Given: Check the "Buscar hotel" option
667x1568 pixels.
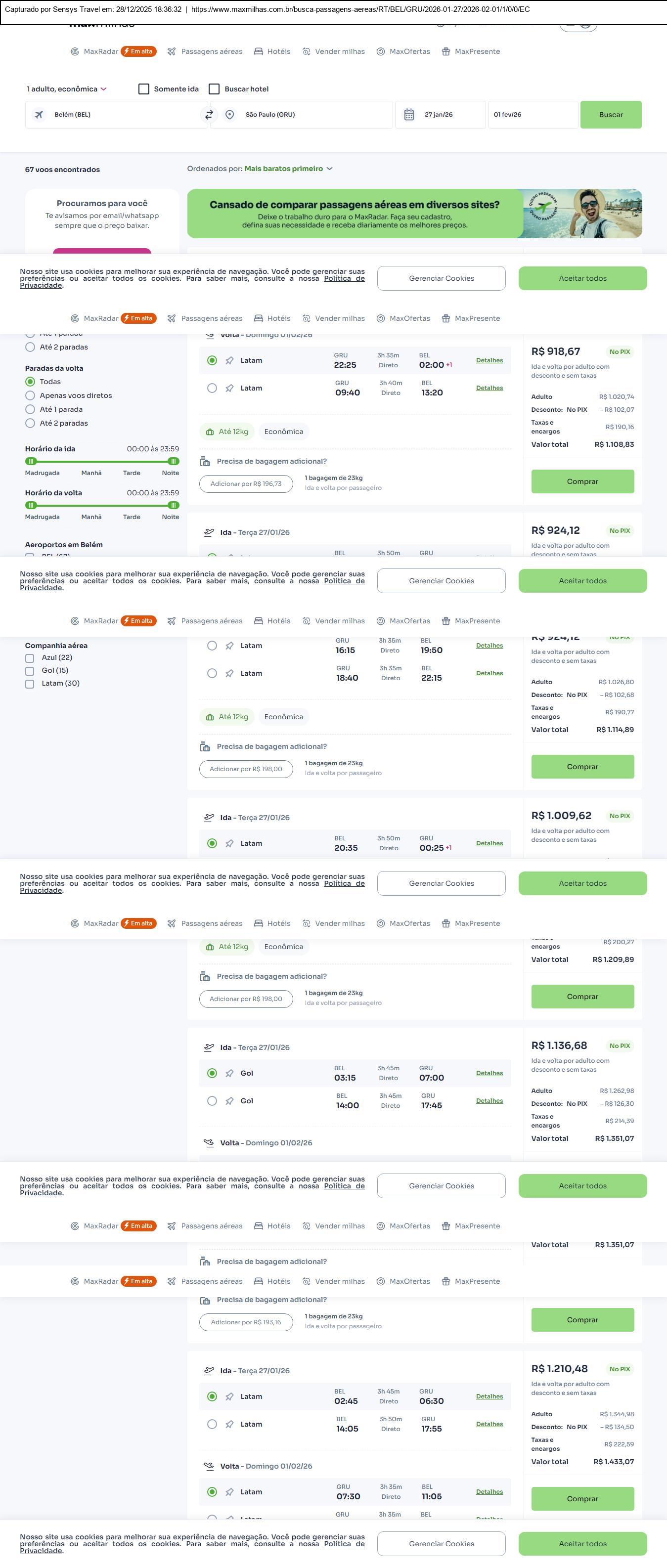Looking at the screenshot, I should click(x=214, y=89).
